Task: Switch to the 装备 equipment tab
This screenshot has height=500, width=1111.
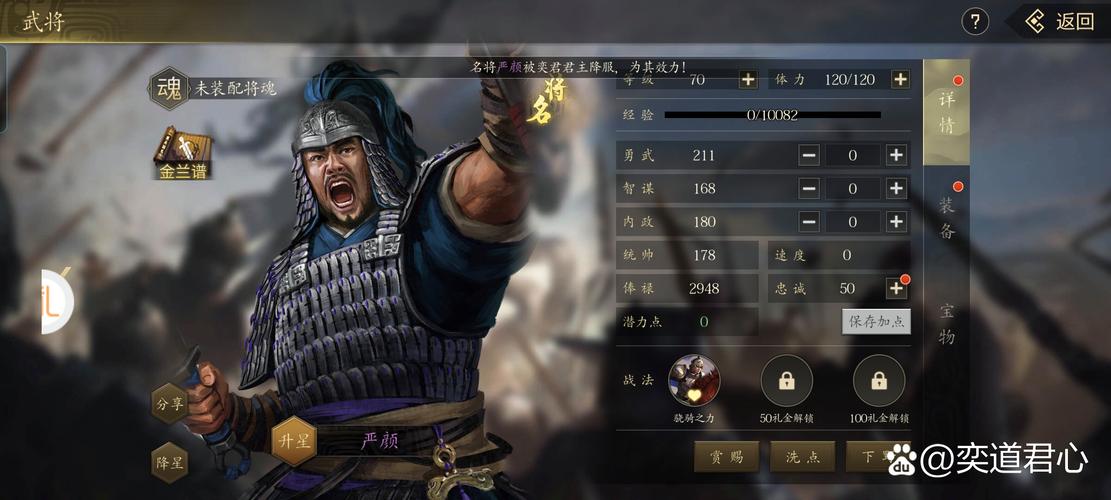Action: (x=947, y=218)
